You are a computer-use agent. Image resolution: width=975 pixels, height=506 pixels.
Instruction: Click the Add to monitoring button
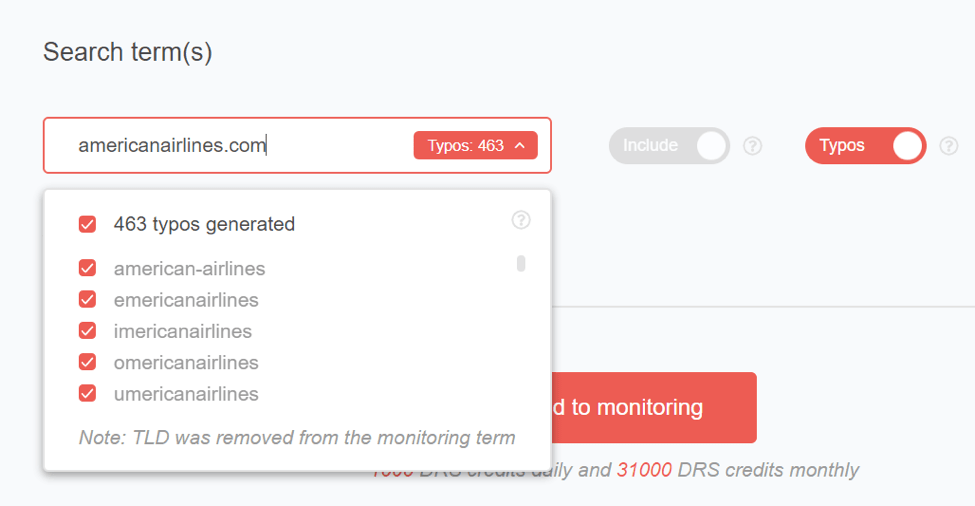click(654, 408)
